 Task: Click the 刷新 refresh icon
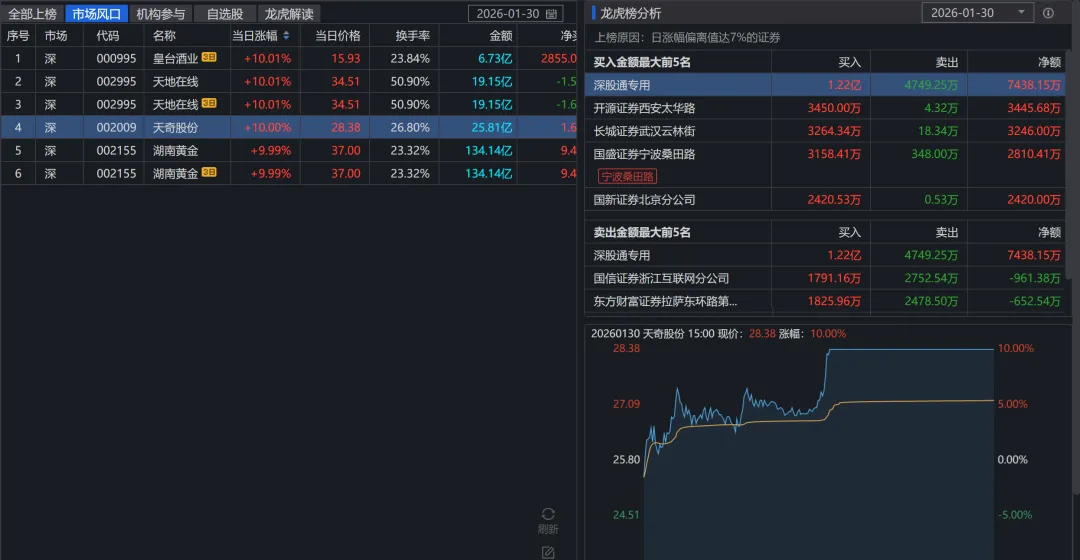tap(548, 514)
